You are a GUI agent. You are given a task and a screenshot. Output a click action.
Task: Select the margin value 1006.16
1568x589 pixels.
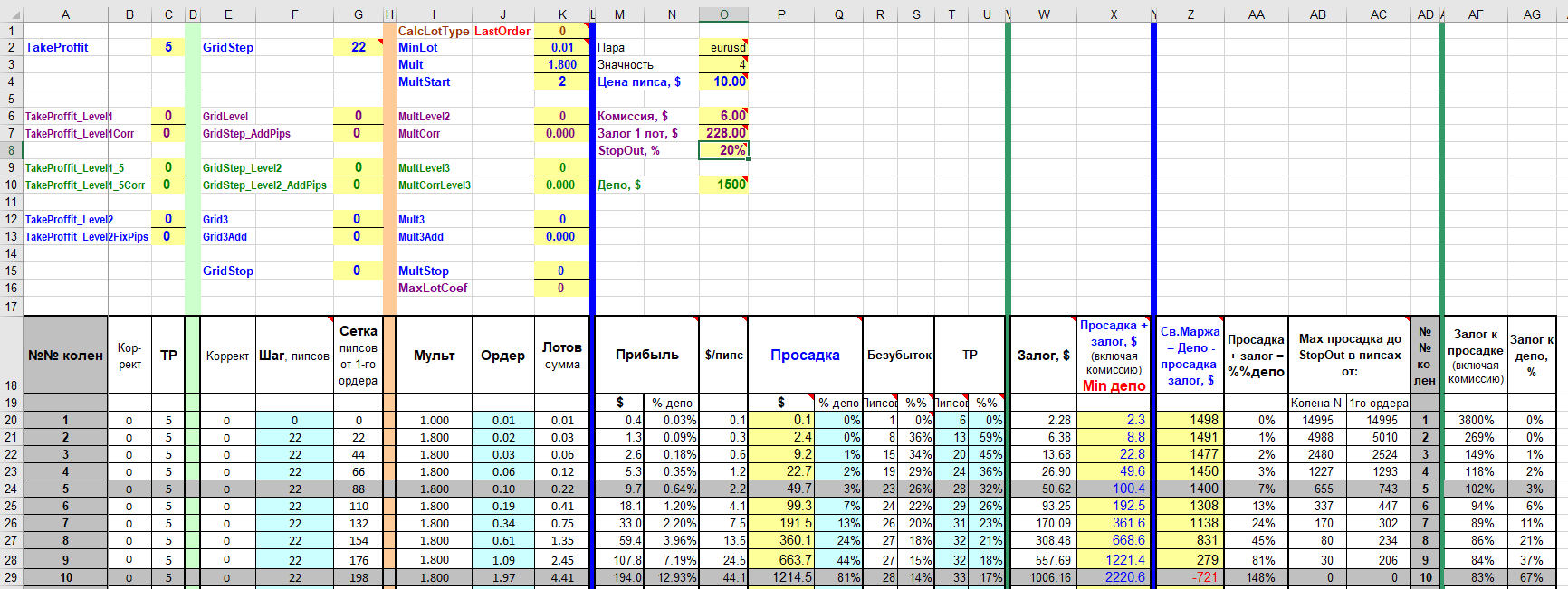(x=1043, y=577)
